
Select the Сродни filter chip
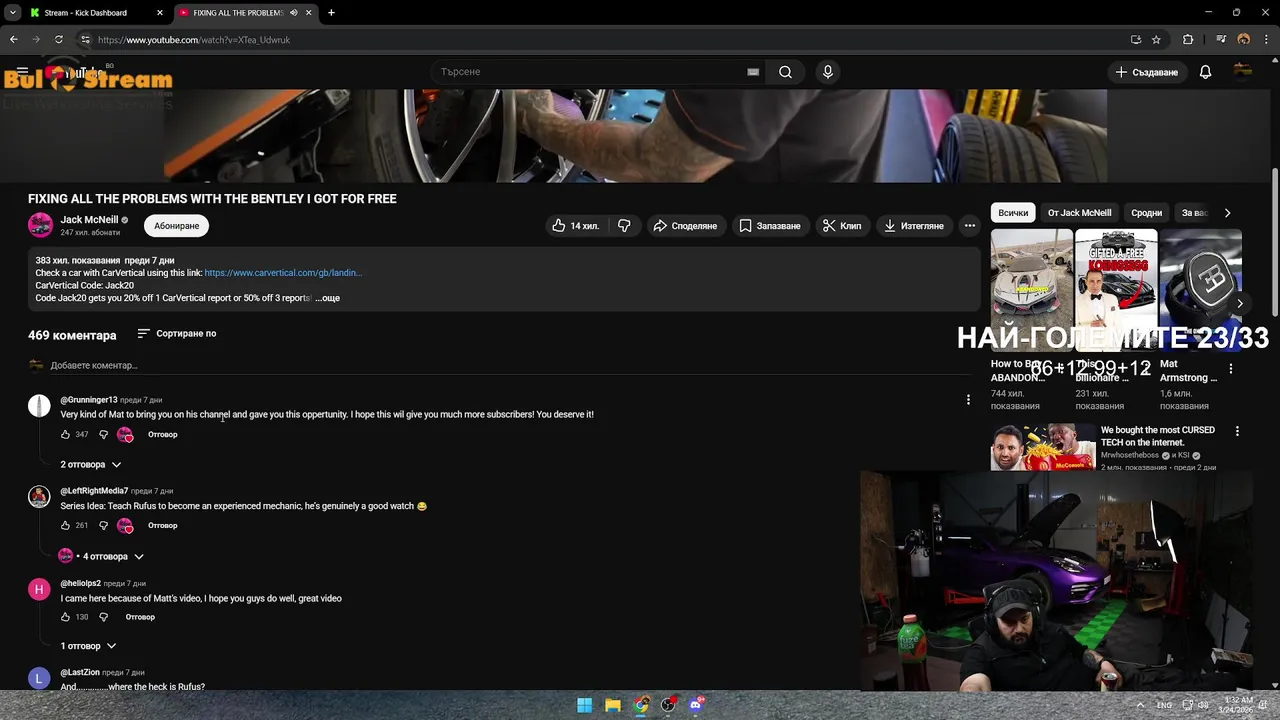click(1146, 213)
